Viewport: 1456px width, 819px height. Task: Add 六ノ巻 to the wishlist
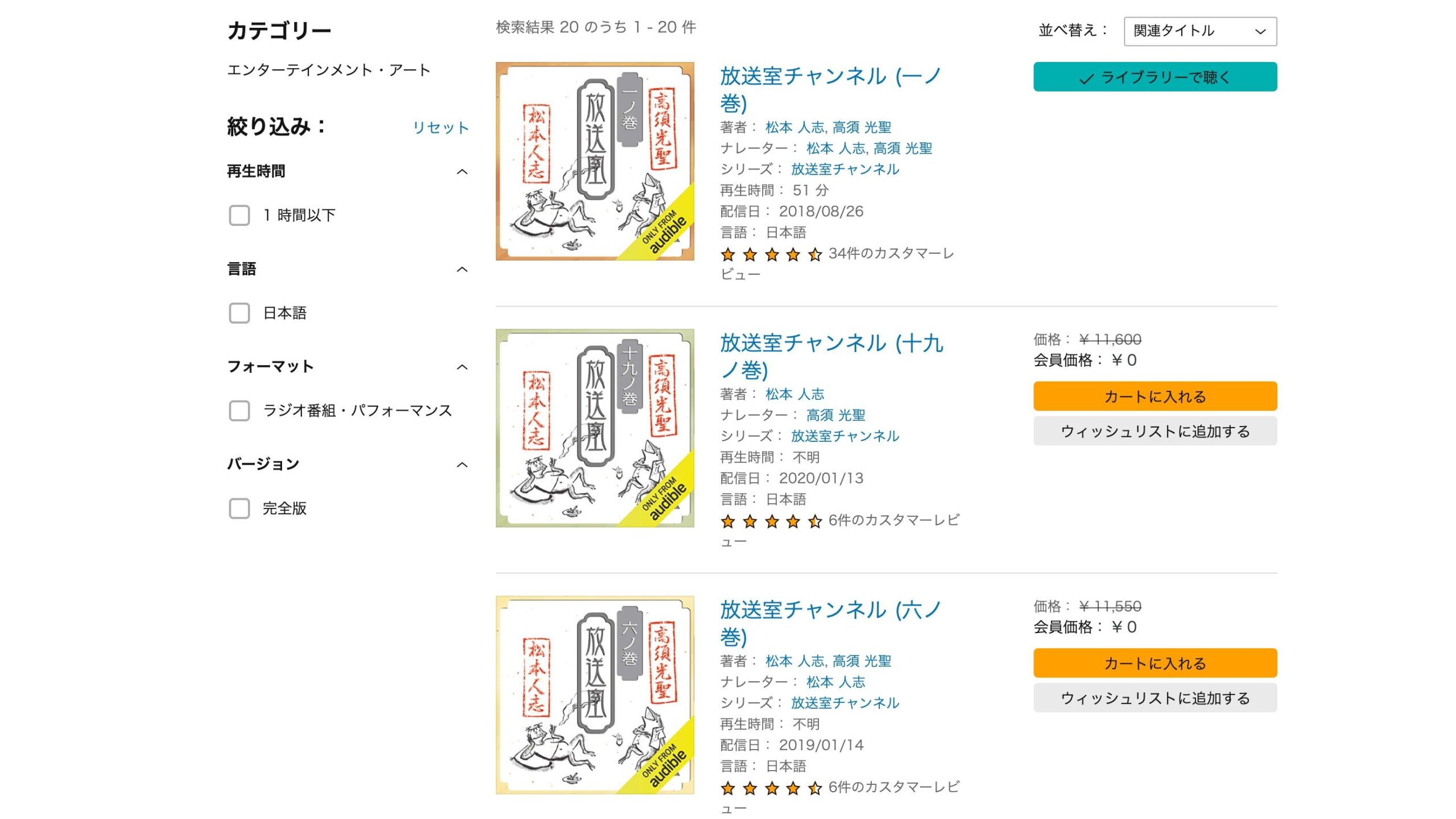(1155, 698)
